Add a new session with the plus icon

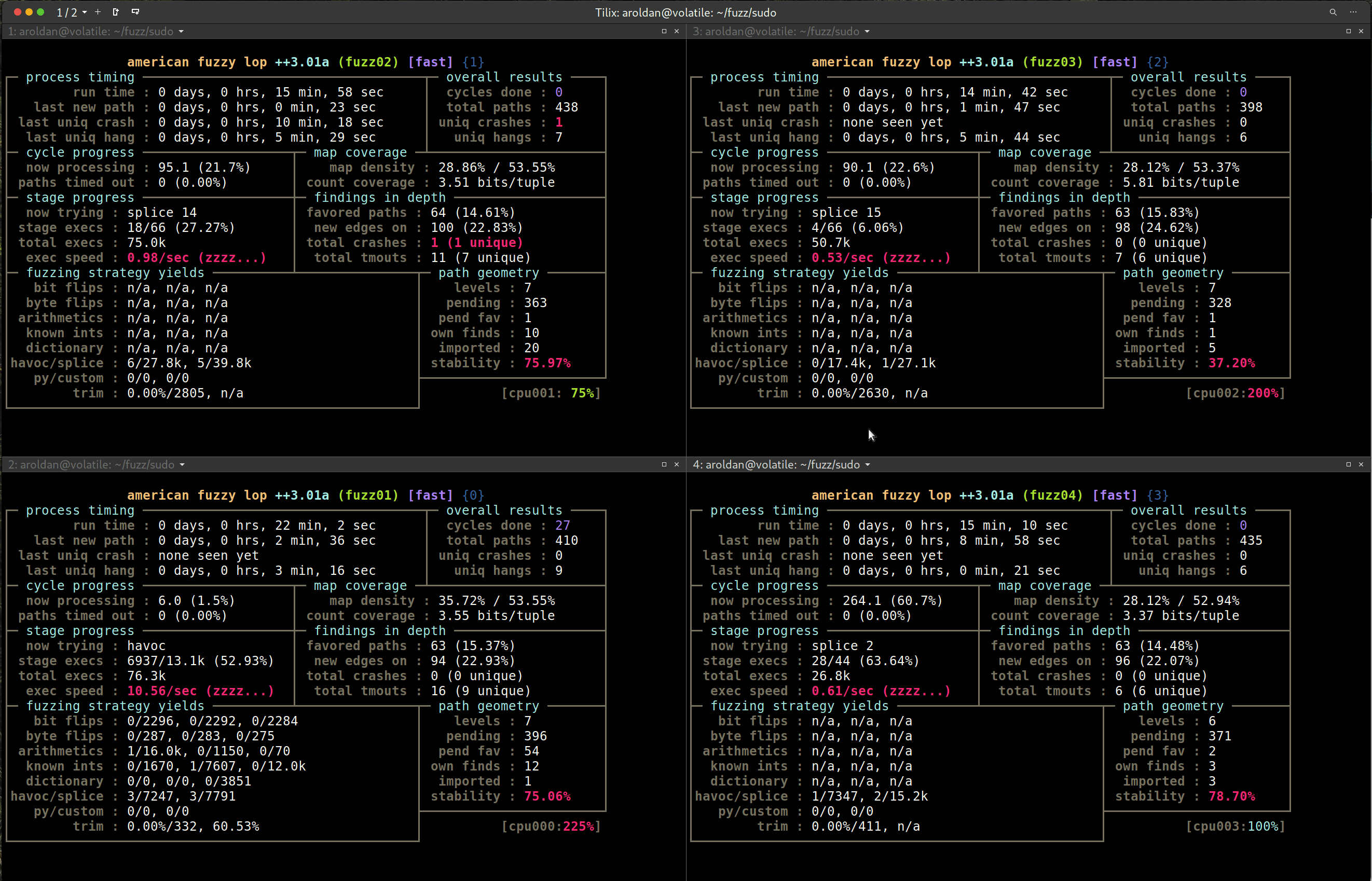pyautogui.click(x=98, y=12)
